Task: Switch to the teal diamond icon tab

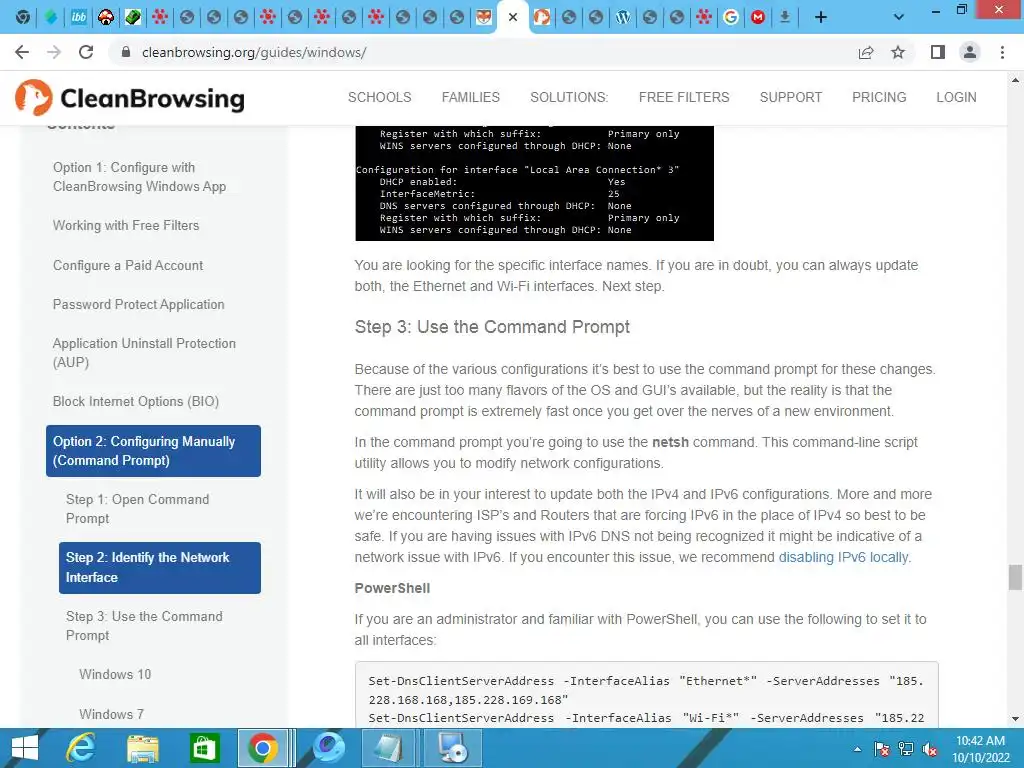Action: [51, 17]
